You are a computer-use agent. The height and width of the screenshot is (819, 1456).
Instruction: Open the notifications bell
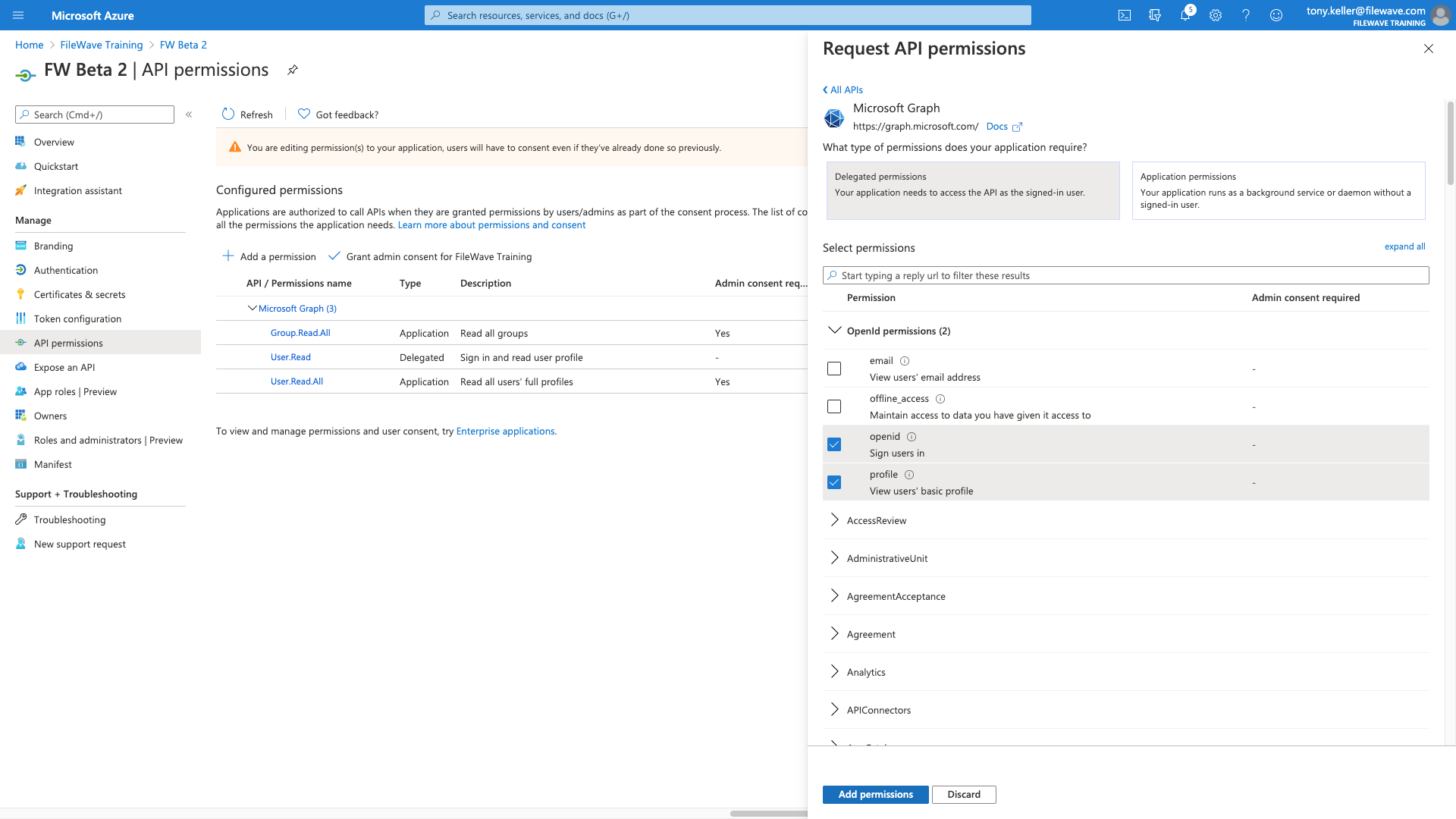[x=1185, y=15]
